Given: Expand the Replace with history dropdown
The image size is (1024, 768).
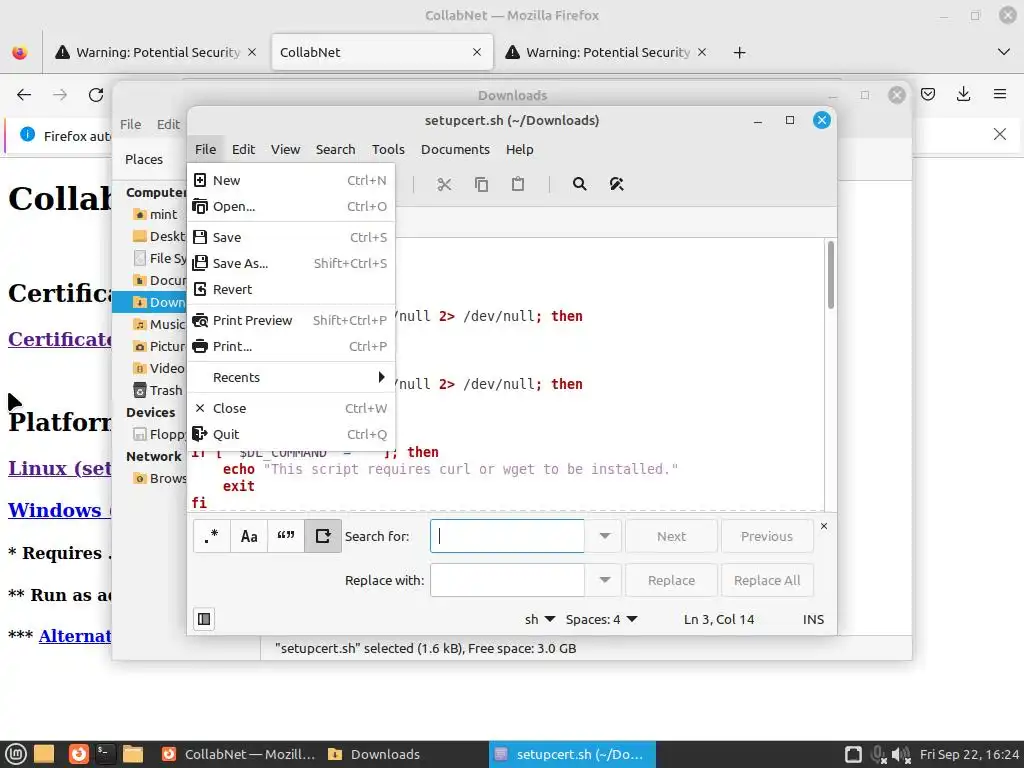Looking at the screenshot, I should (603, 580).
